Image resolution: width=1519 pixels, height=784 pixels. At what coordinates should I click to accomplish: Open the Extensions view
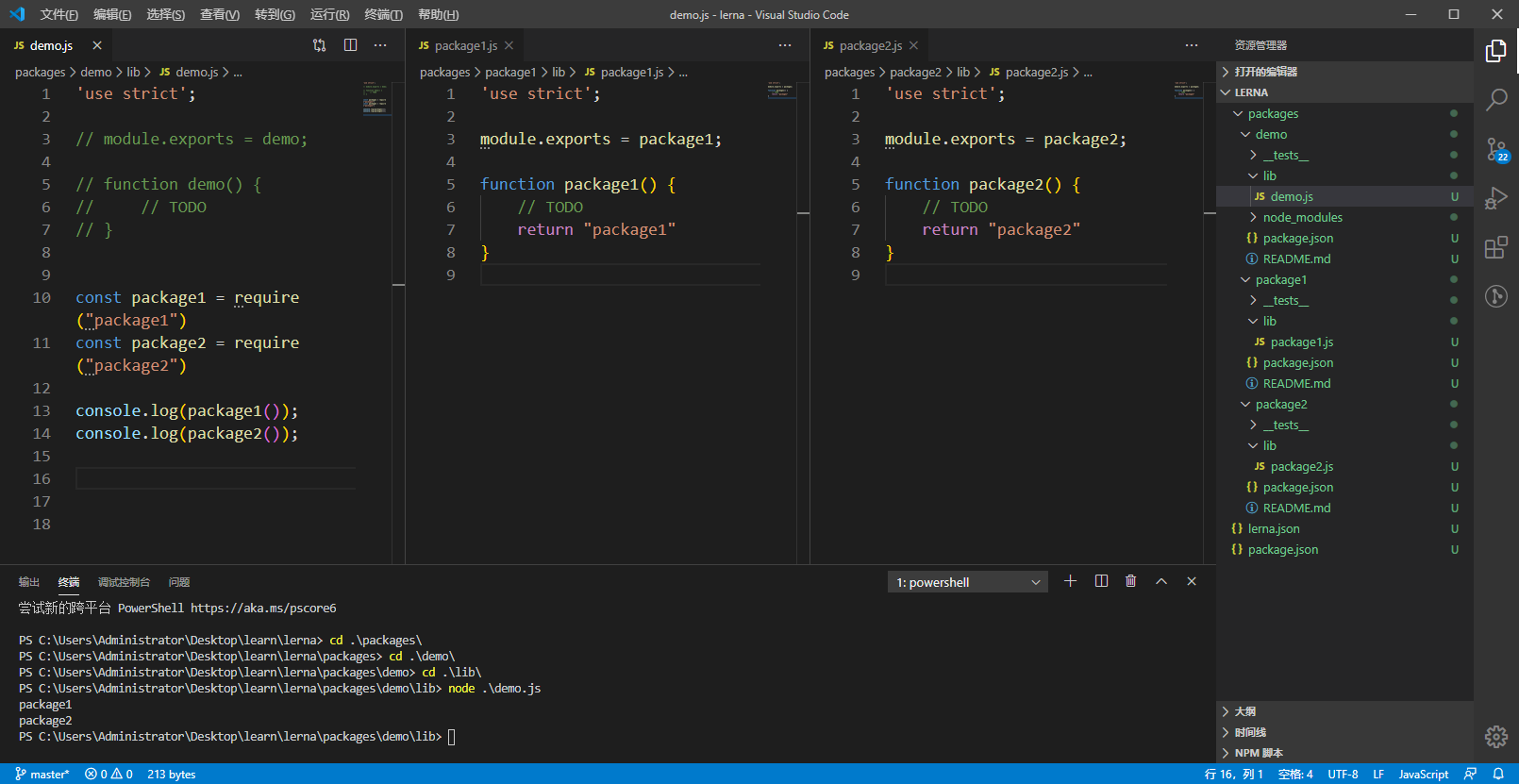[1496, 247]
